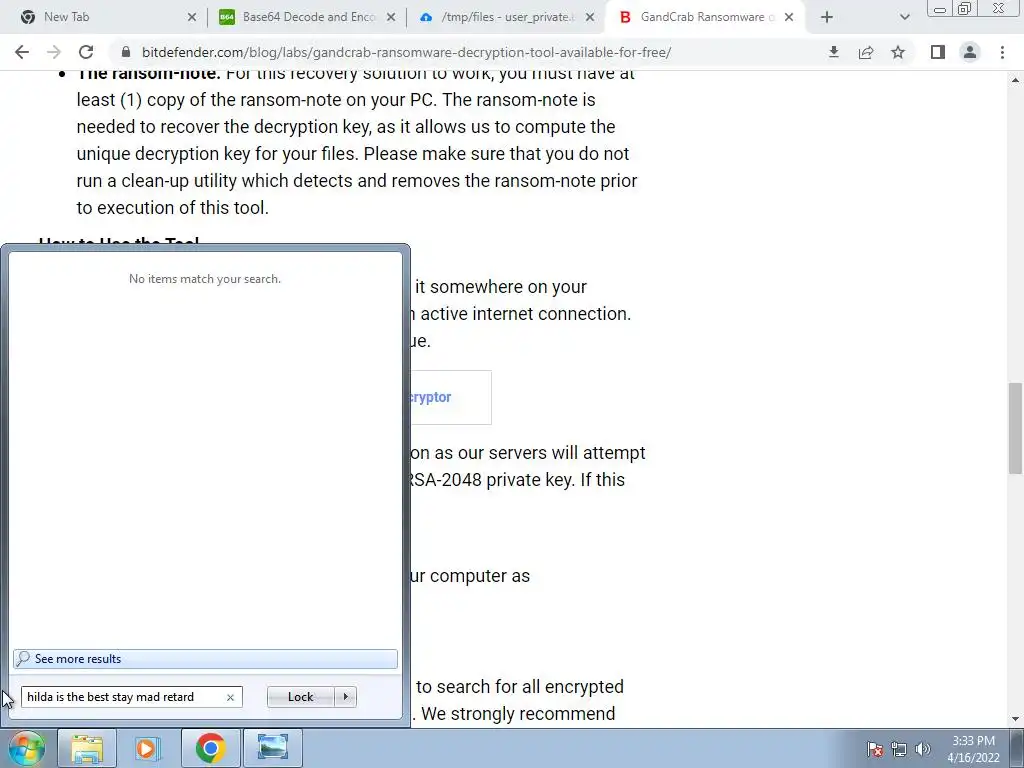View site security lock info
Image resolution: width=1024 pixels, height=768 pixels.
(x=126, y=52)
